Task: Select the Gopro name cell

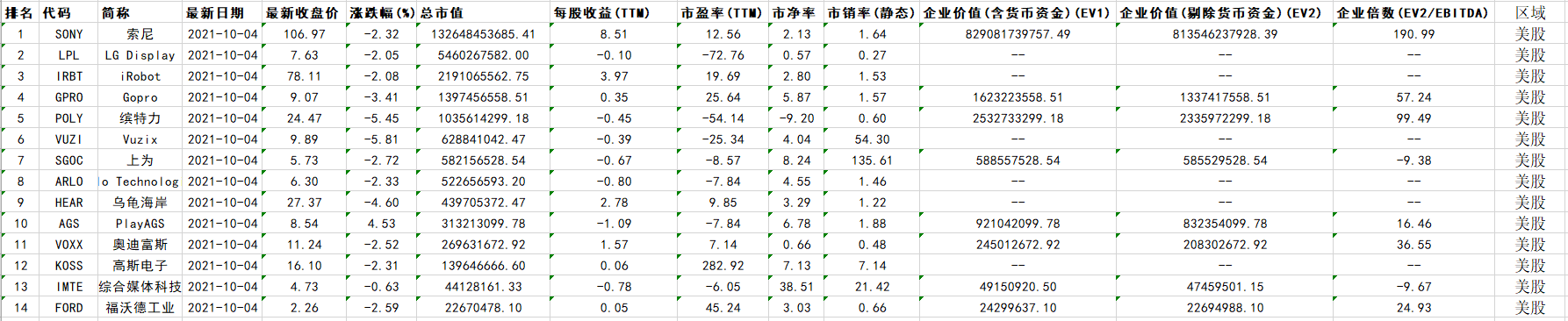Action: tap(140, 97)
